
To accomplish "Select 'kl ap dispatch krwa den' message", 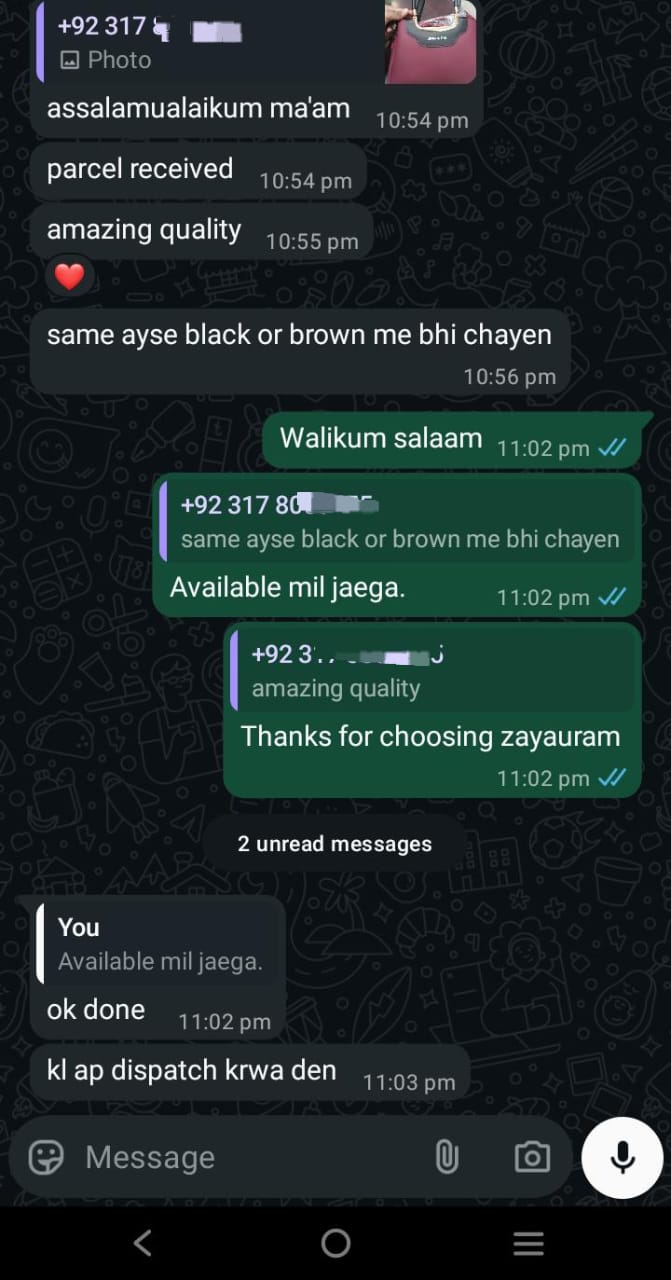I will coord(250,1073).
